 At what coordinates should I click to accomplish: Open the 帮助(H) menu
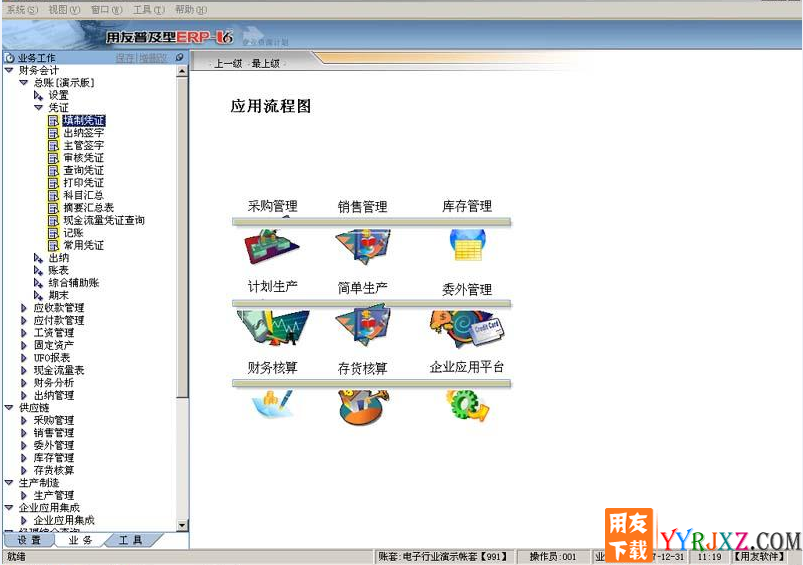tap(191, 9)
